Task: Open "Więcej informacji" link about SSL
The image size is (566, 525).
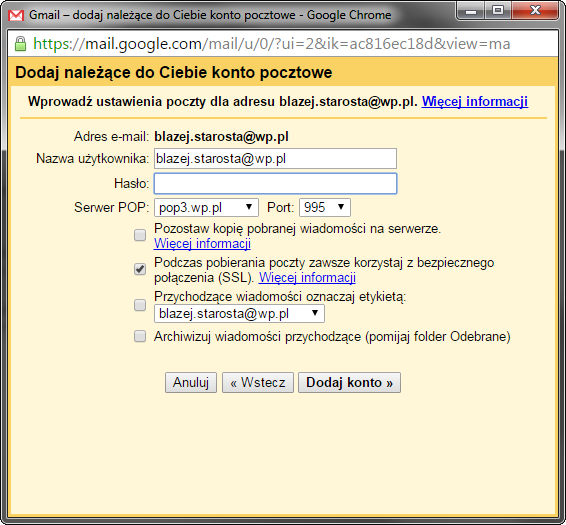Action: pyautogui.click(x=307, y=278)
